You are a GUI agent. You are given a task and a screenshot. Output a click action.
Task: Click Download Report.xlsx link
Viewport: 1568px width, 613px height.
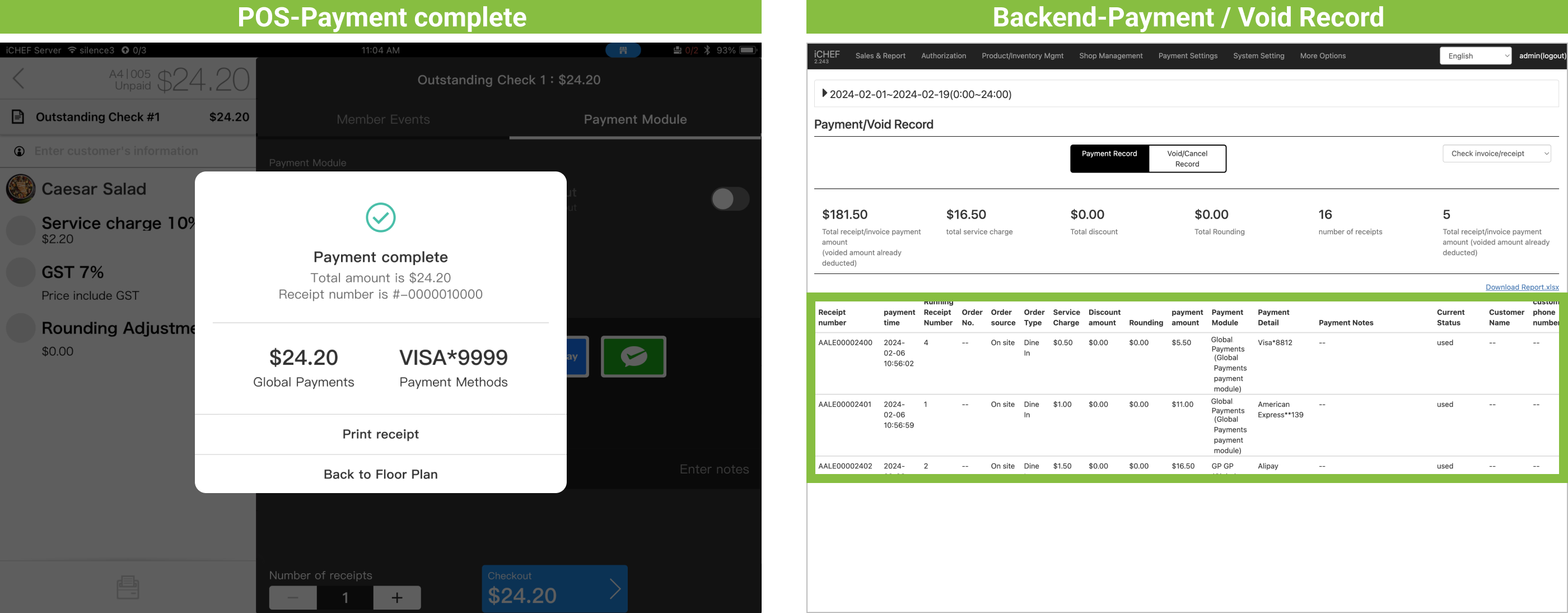click(1522, 287)
